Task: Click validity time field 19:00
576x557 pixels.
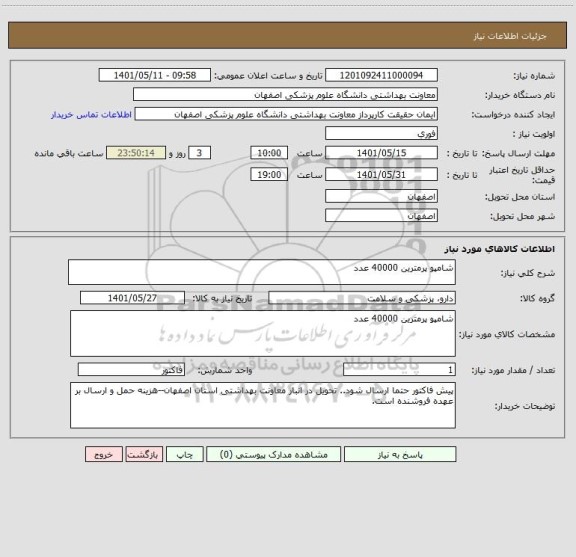Action: pos(269,175)
